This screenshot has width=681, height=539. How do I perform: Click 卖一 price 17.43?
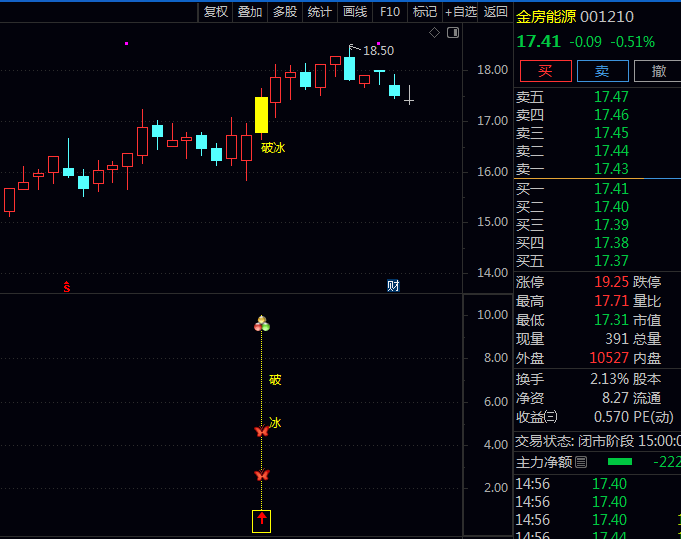point(611,169)
